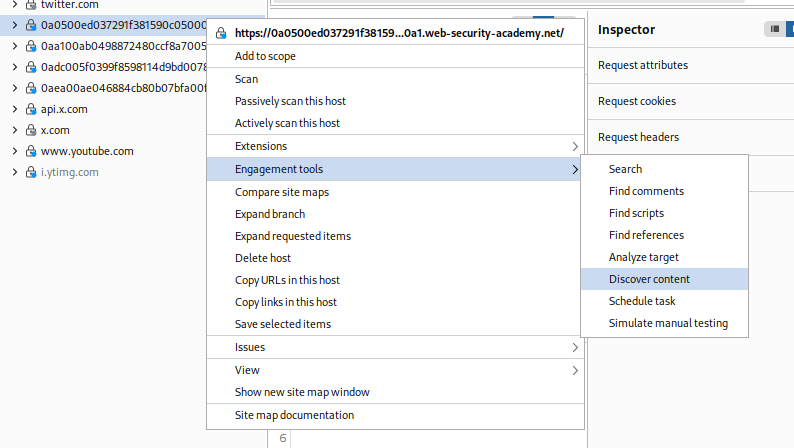Click the lock icon of 0adc005f host

(x=30, y=67)
